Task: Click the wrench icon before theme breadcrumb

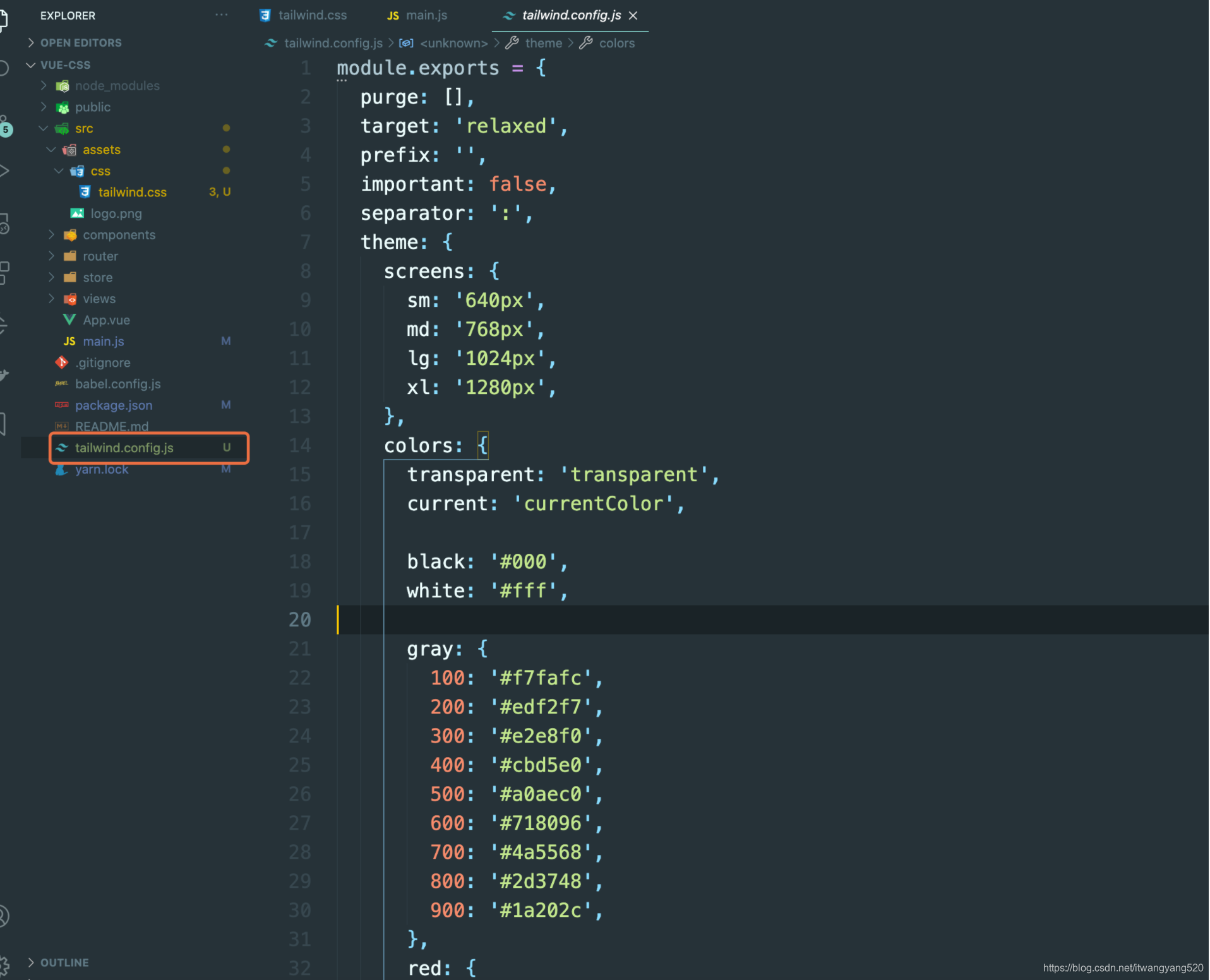Action: (512, 43)
